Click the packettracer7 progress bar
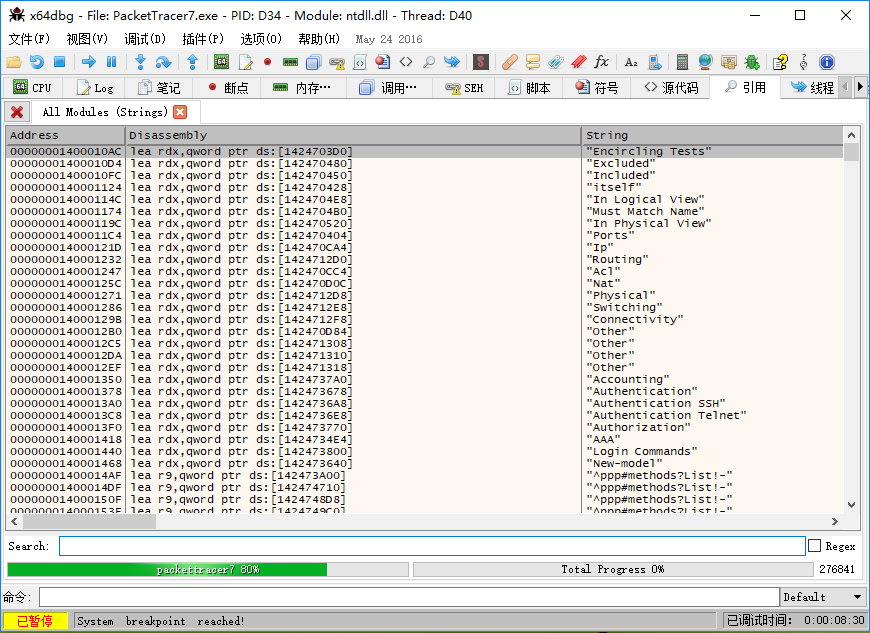 [207, 569]
